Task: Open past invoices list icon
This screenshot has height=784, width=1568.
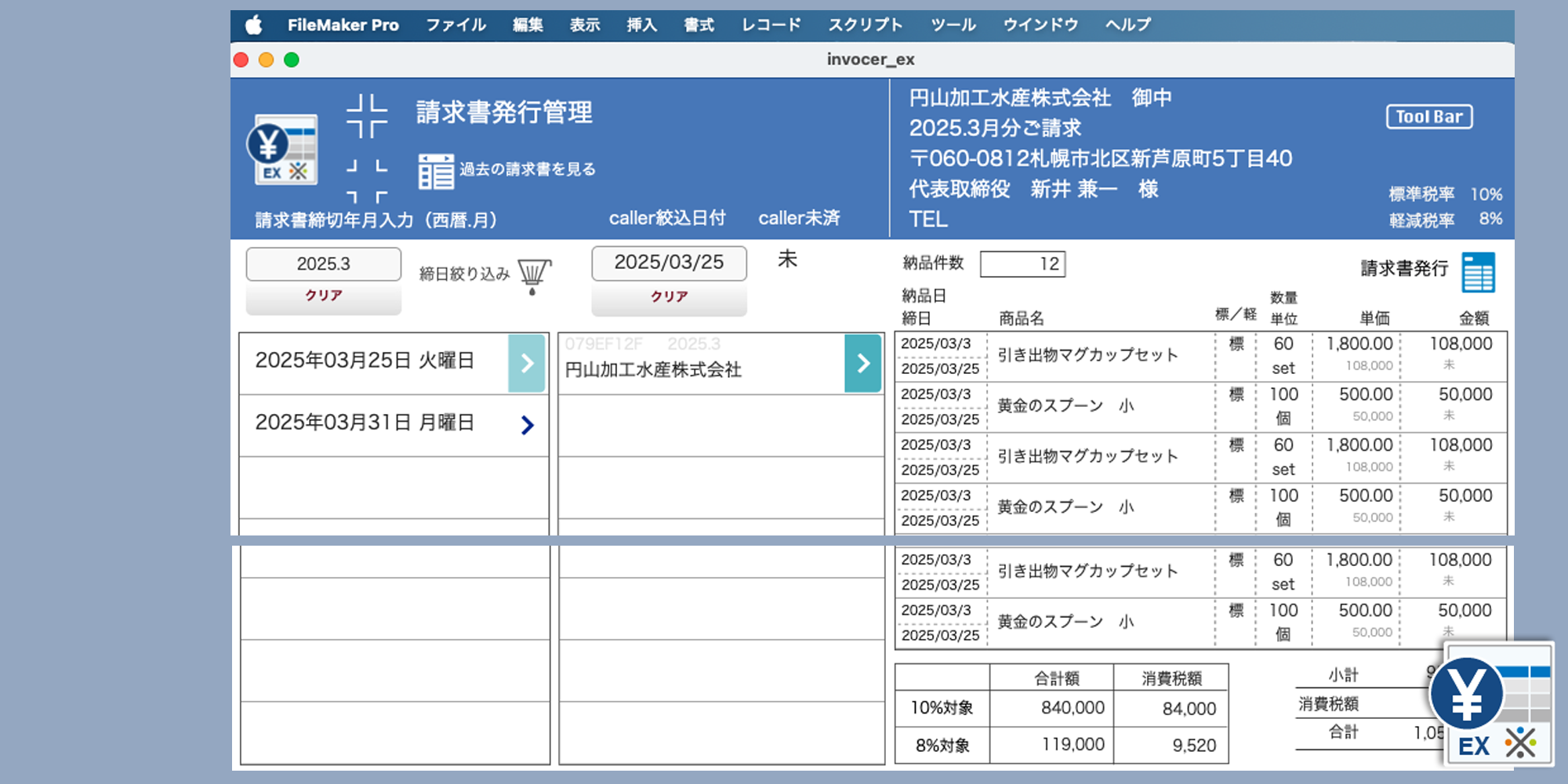Action: pos(436,171)
